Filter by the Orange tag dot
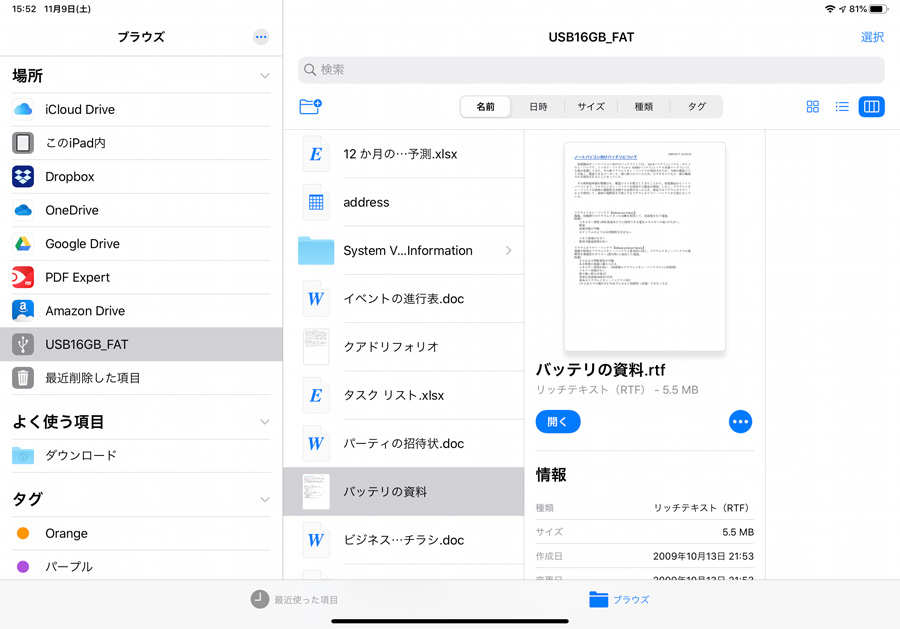This screenshot has height=629, width=900. (23, 533)
